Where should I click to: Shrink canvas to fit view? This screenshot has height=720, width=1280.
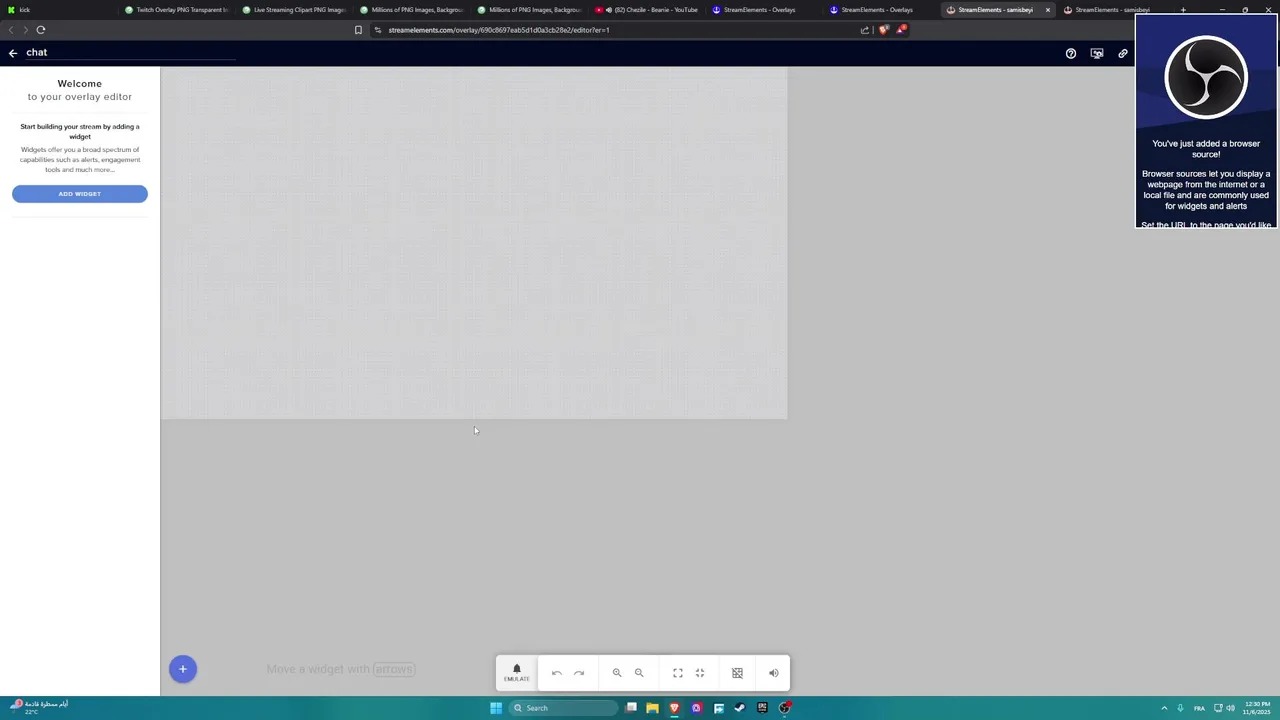[x=700, y=673]
